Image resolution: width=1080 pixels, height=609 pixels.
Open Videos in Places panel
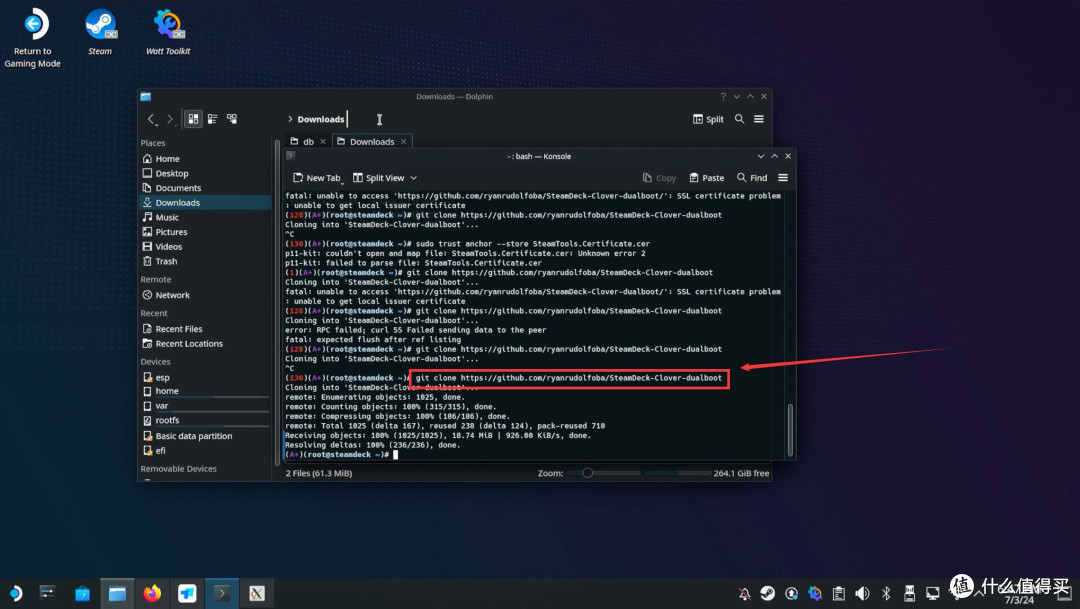169,247
